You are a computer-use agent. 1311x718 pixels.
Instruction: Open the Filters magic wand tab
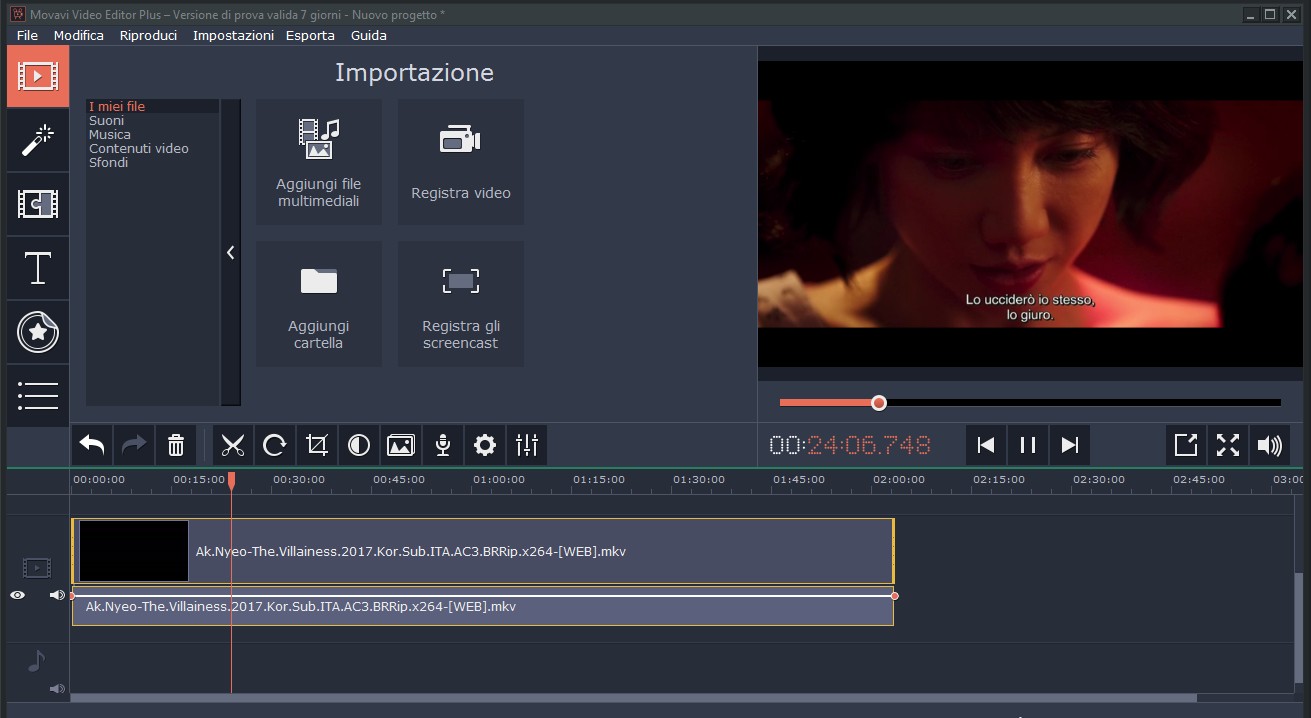(x=38, y=140)
